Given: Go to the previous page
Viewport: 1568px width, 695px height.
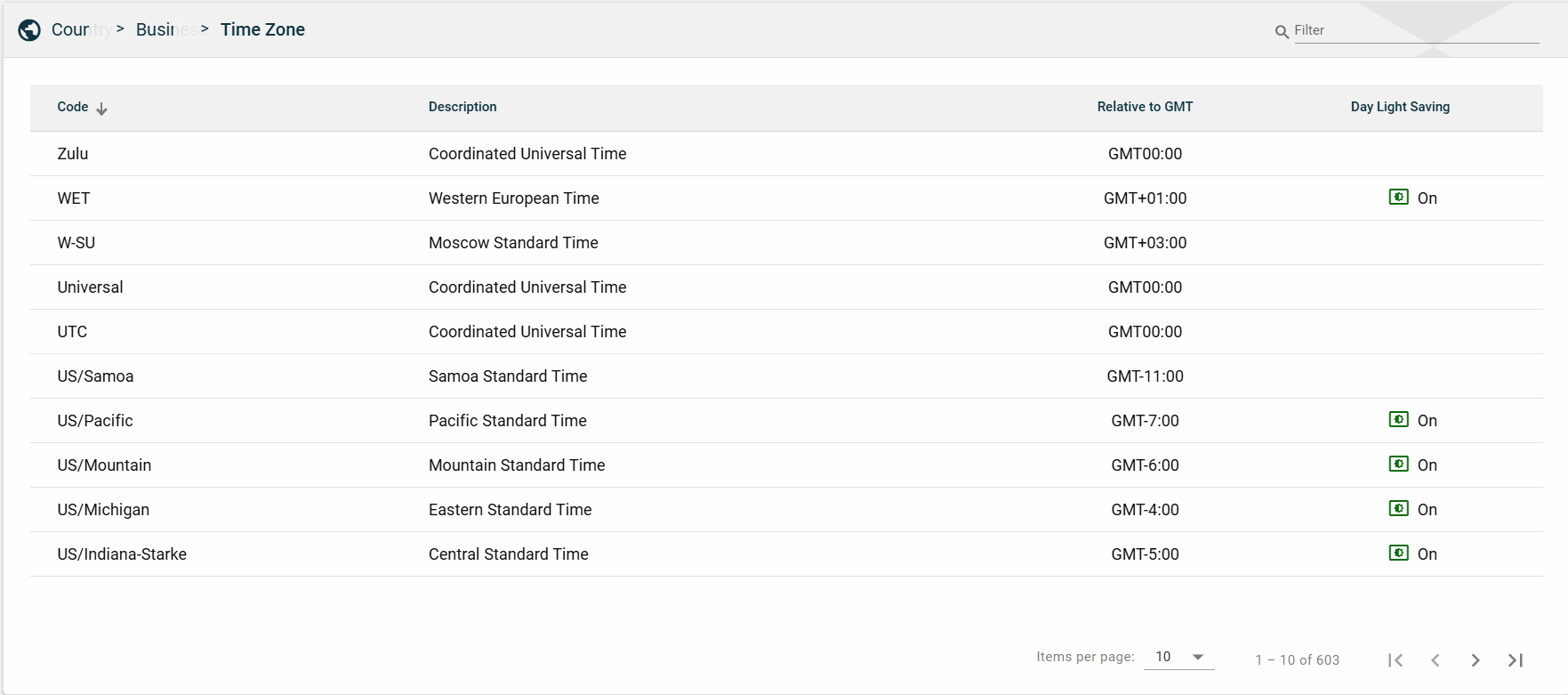Looking at the screenshot, I should pos(1435,660).
